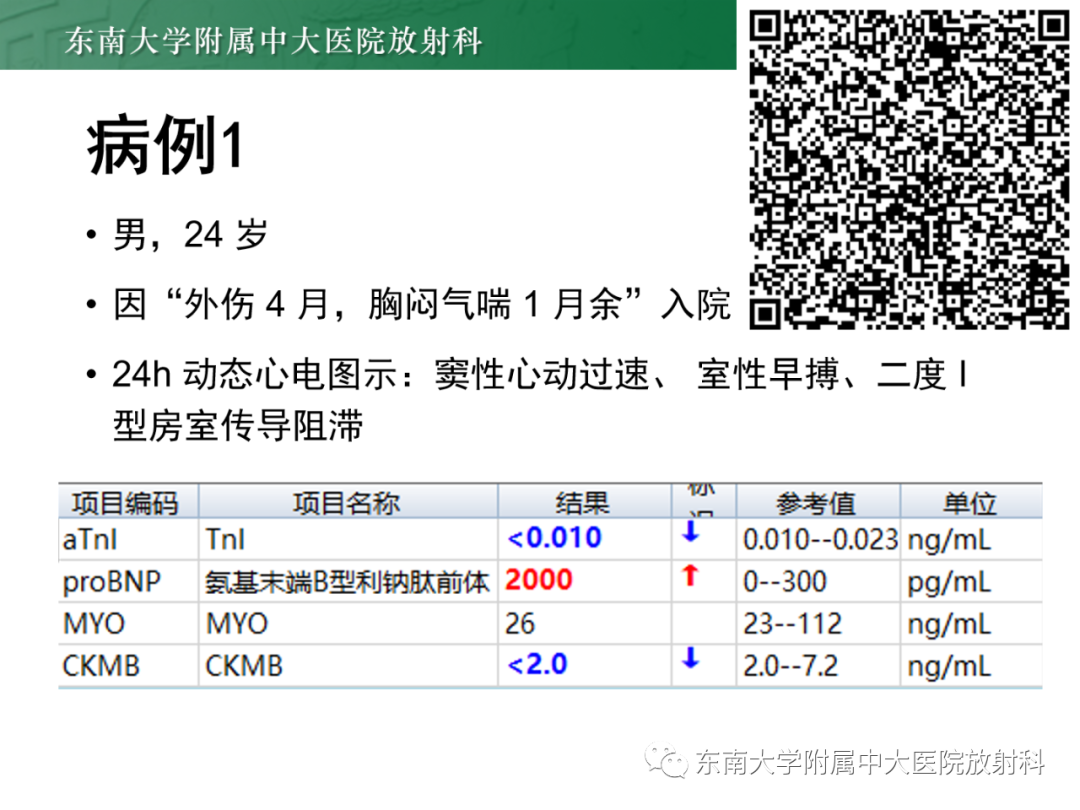Viewport: 1080px width, 810px height.
Task: Select the proBNP code cell
Action: [129, 582]
